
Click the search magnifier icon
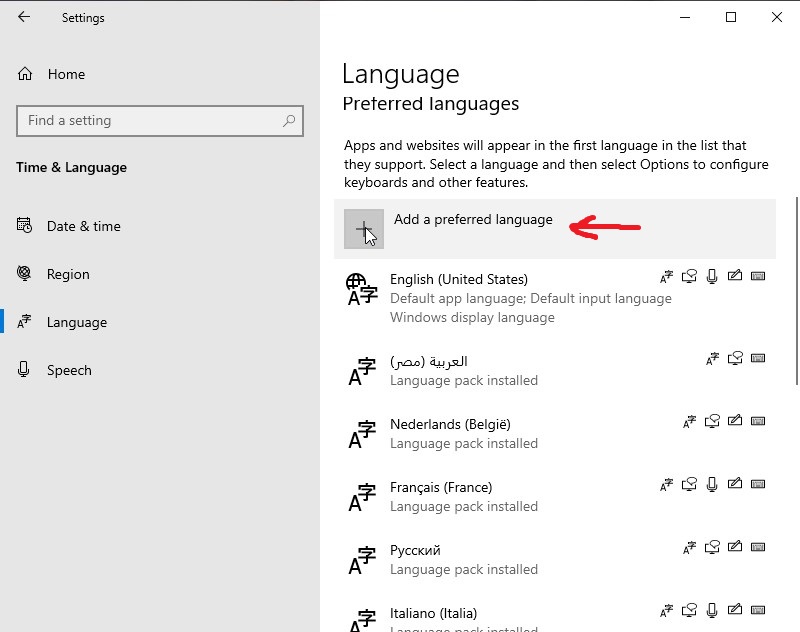[x=289, y=121]
